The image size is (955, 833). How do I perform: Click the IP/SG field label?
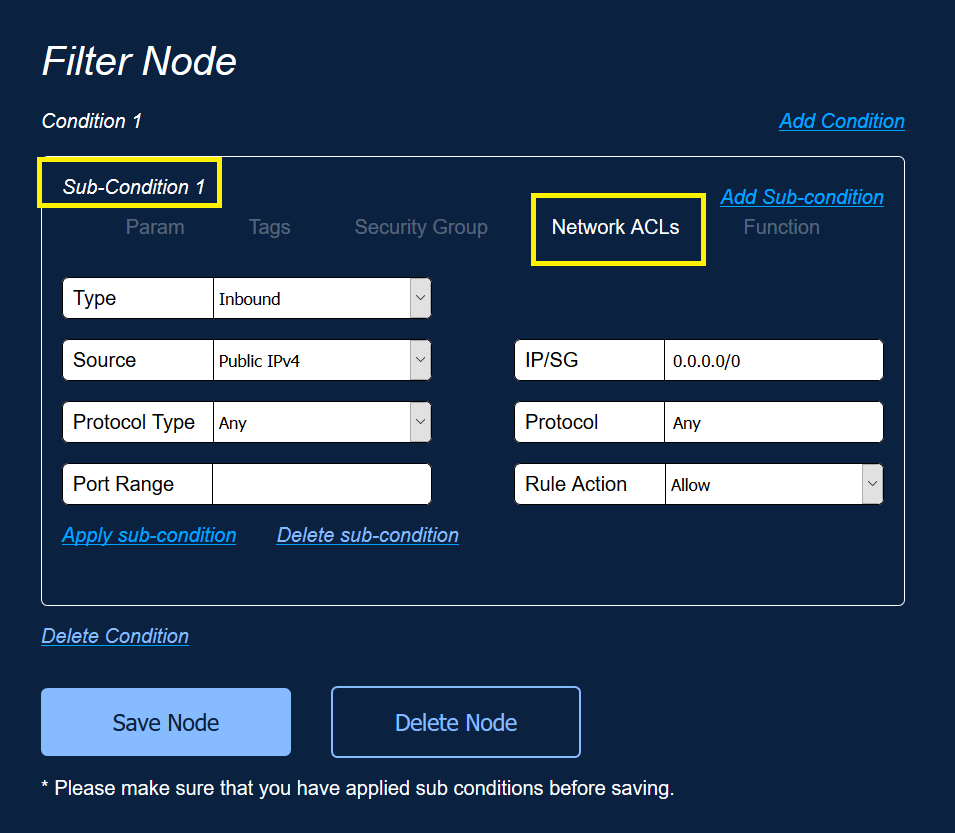point(551,360)
